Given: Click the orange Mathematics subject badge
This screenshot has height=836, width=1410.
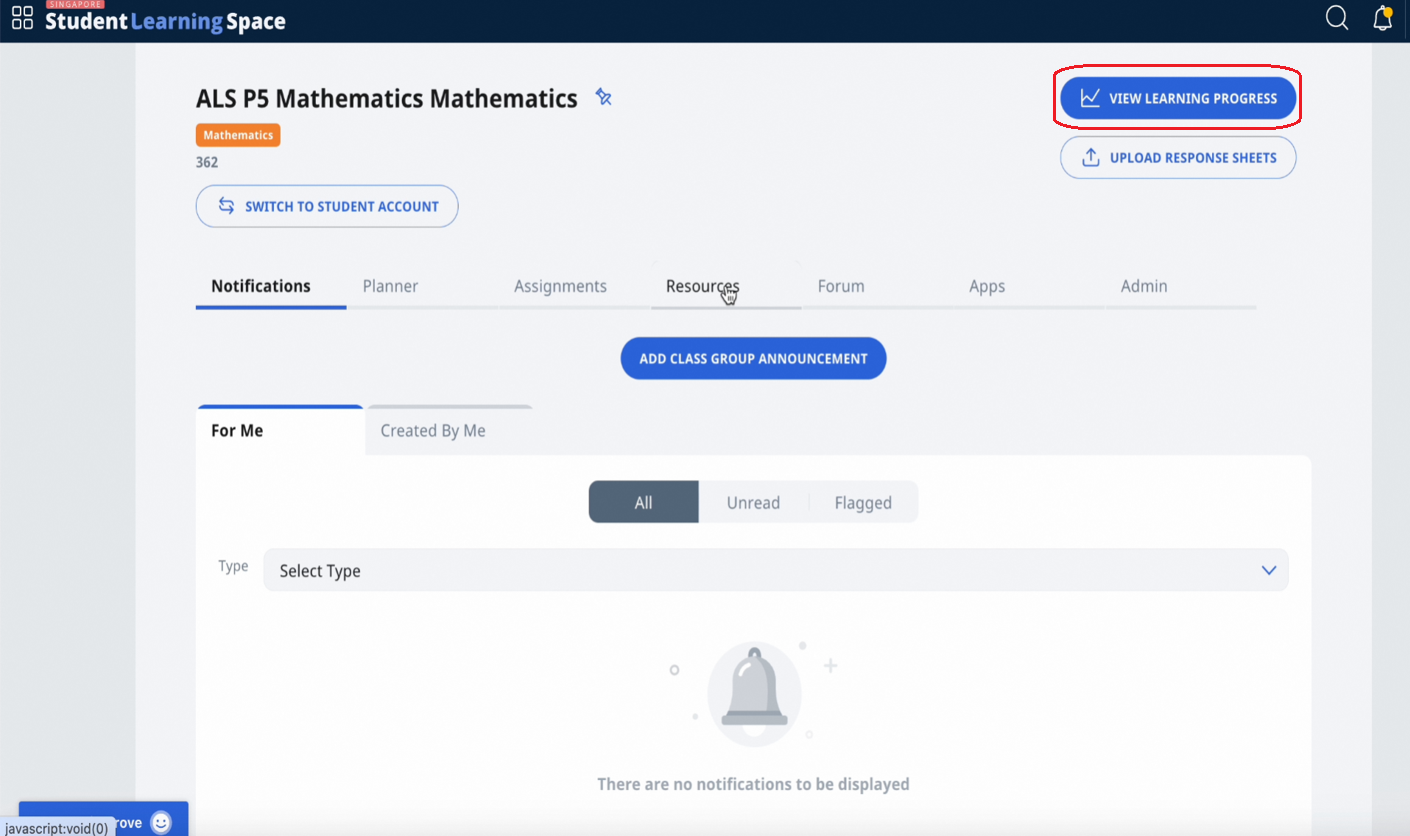Looking at the screenshot, I should point(237,134).
